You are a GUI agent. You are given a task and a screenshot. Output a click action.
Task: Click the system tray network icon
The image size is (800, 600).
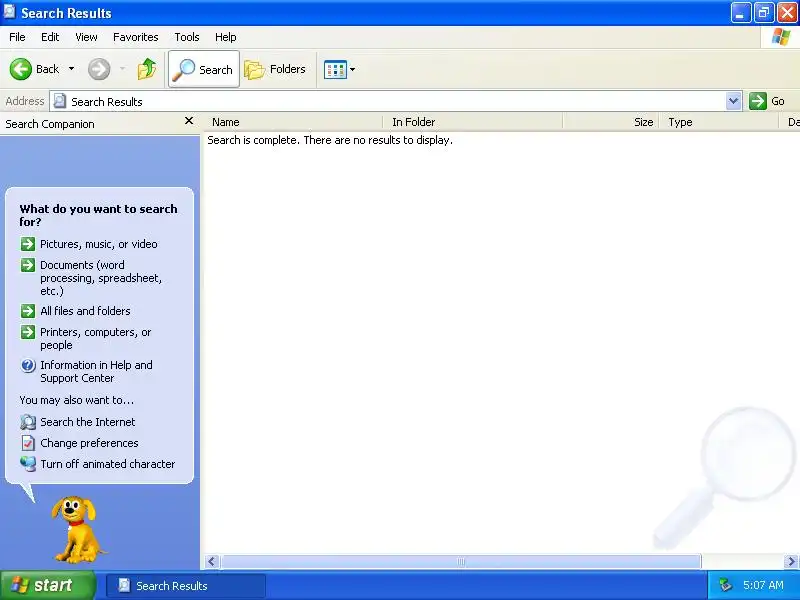[725, 585]
